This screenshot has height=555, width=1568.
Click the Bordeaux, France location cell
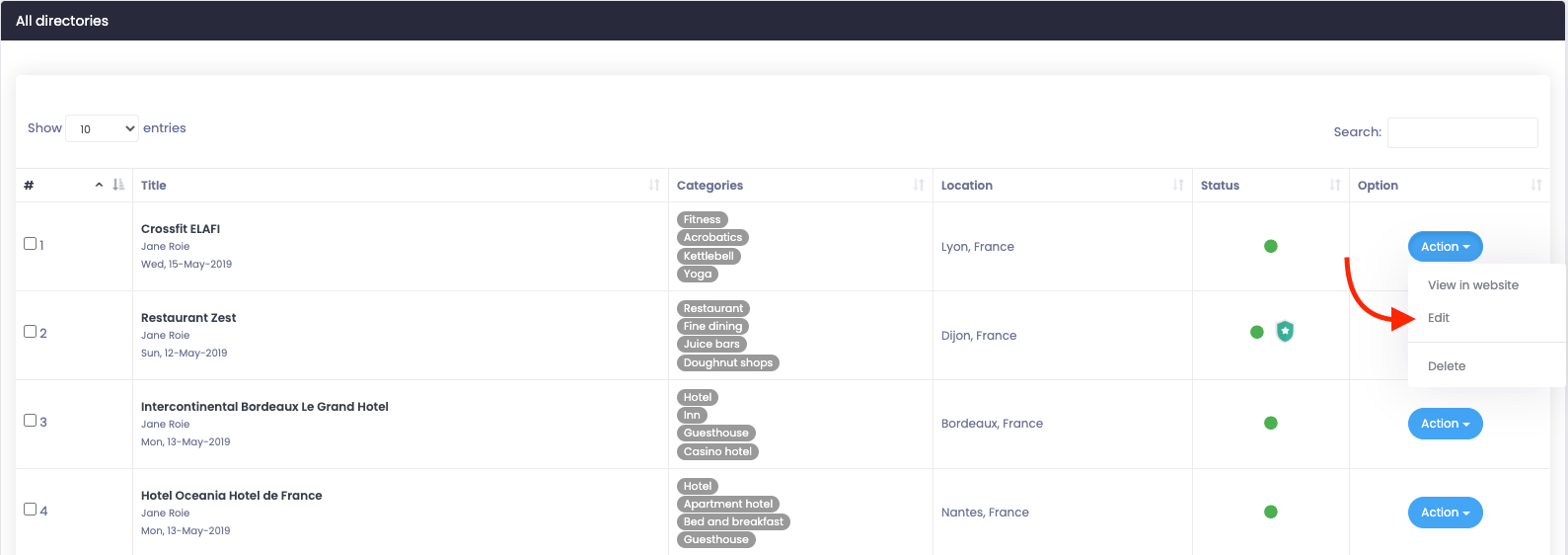[x=992, y=424]
